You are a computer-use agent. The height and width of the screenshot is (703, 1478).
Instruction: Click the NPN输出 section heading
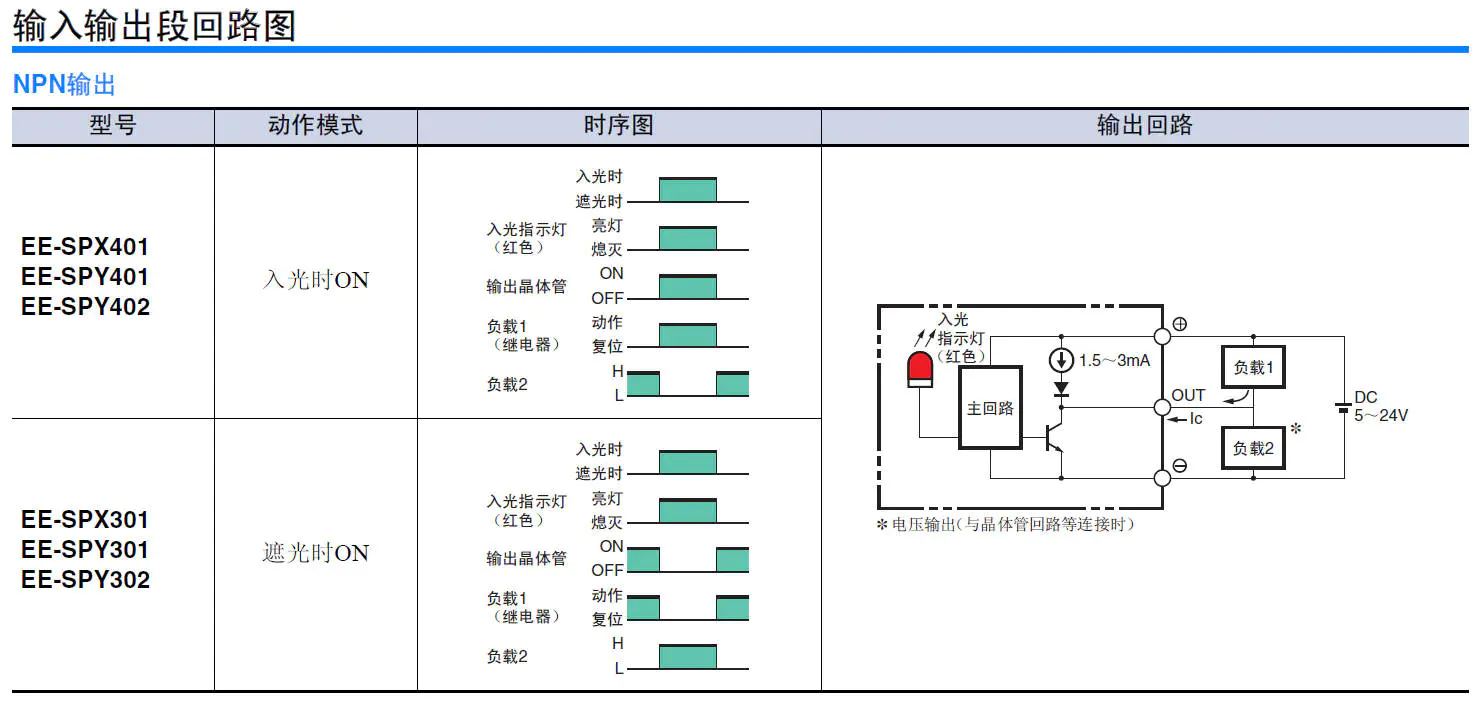coord(64,84)
